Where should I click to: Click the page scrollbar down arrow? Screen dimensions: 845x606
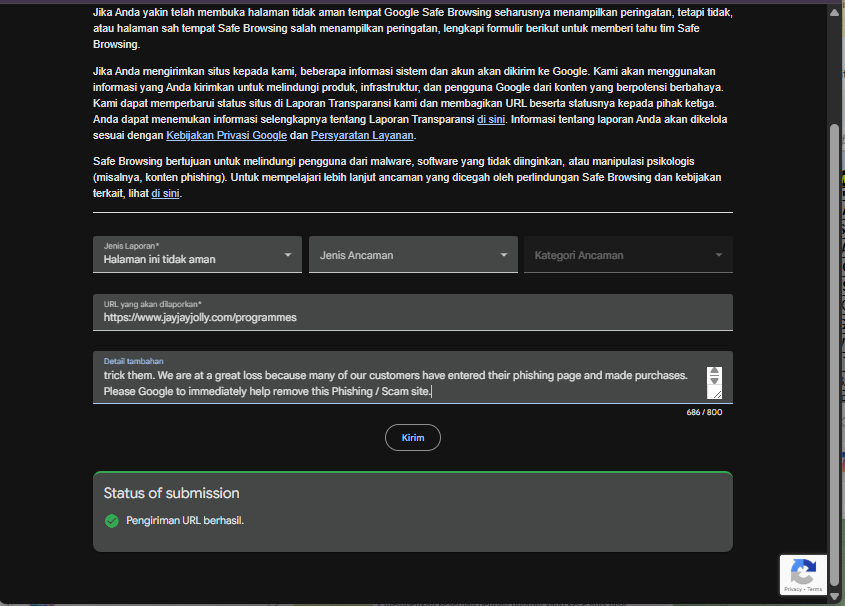(x=834, y=596)
